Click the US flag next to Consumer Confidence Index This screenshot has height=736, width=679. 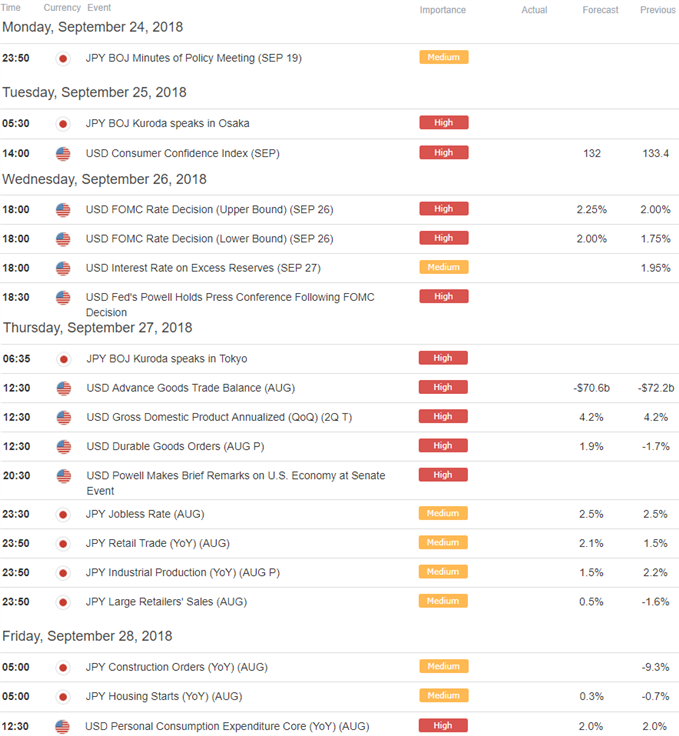pyautogui.click(x=63, y=153)
